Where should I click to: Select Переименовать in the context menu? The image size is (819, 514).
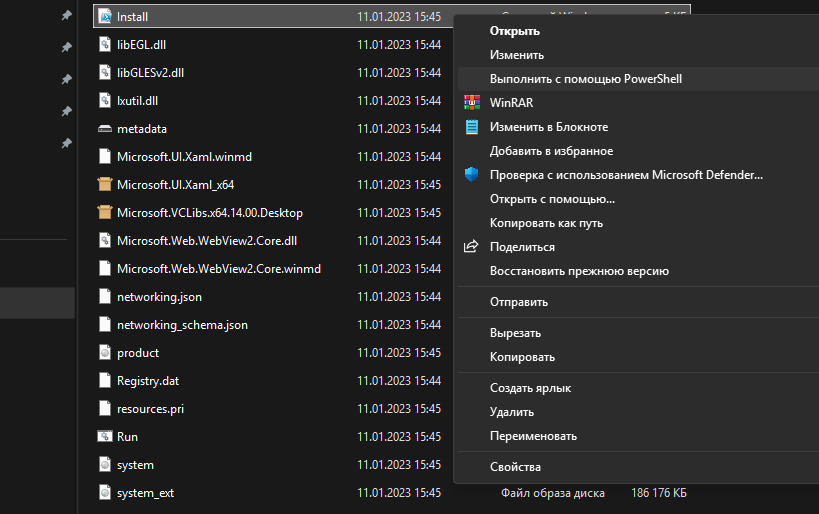click(x=533, y=436)
